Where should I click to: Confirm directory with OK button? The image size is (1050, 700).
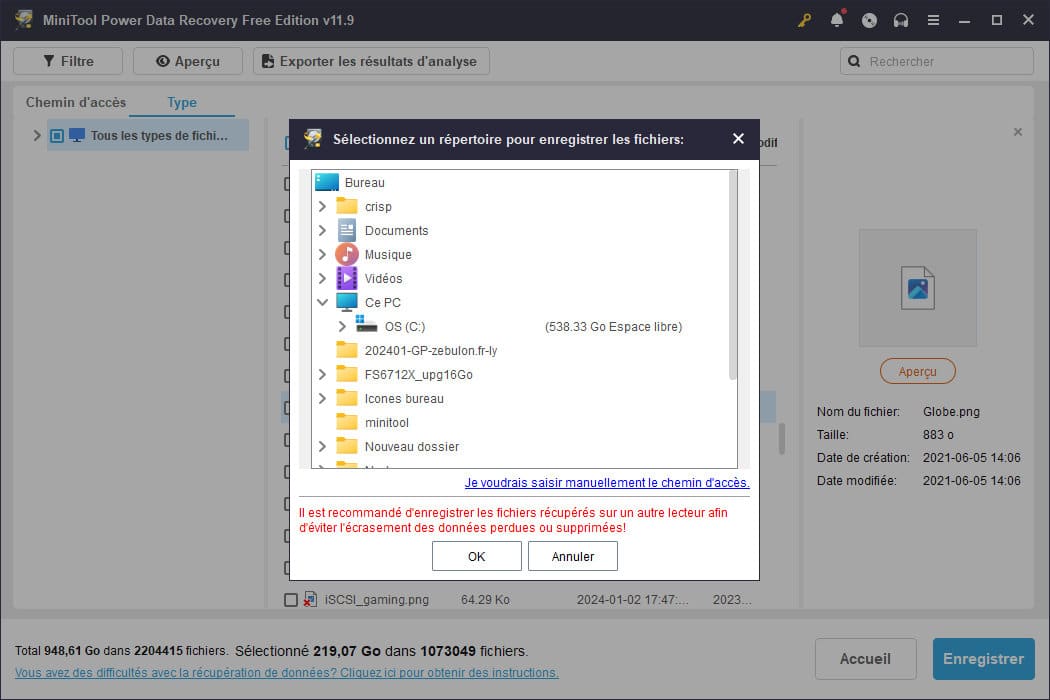tap(476, 556)
